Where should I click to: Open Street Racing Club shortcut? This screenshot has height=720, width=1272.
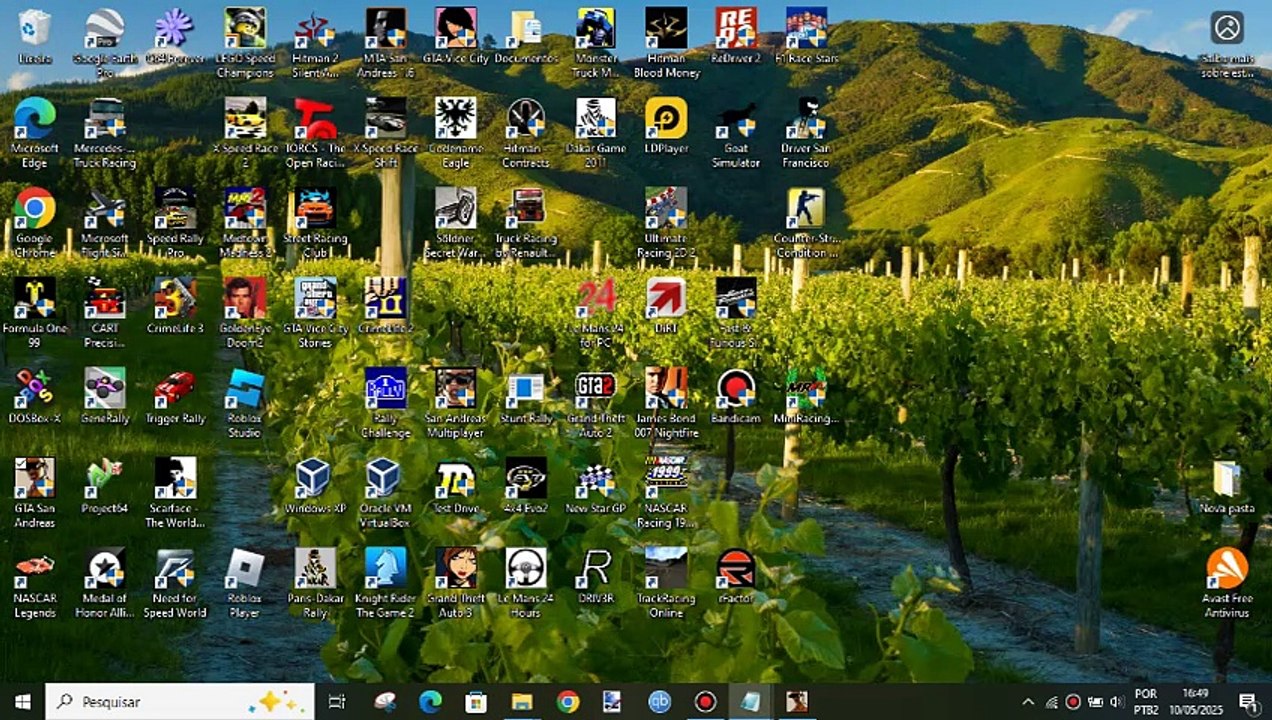(315, 222)
